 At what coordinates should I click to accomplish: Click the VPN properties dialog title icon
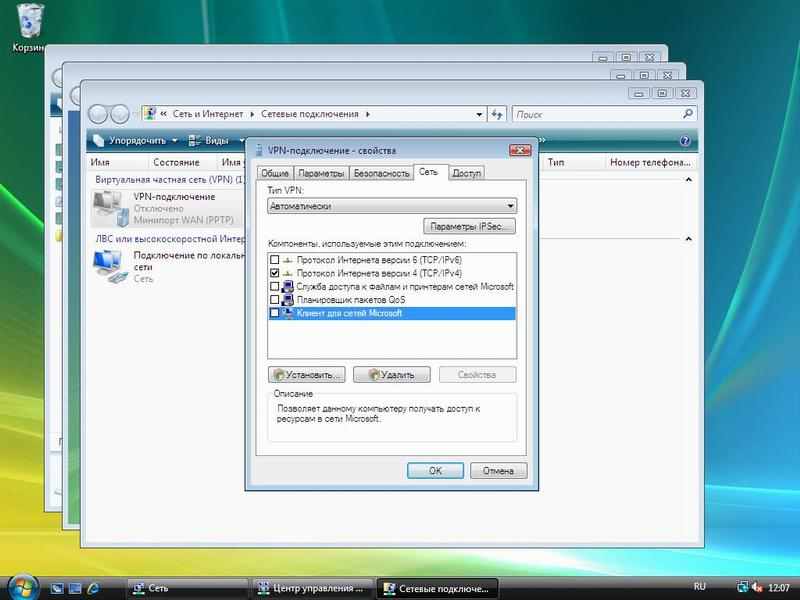(x=259, y=151)
